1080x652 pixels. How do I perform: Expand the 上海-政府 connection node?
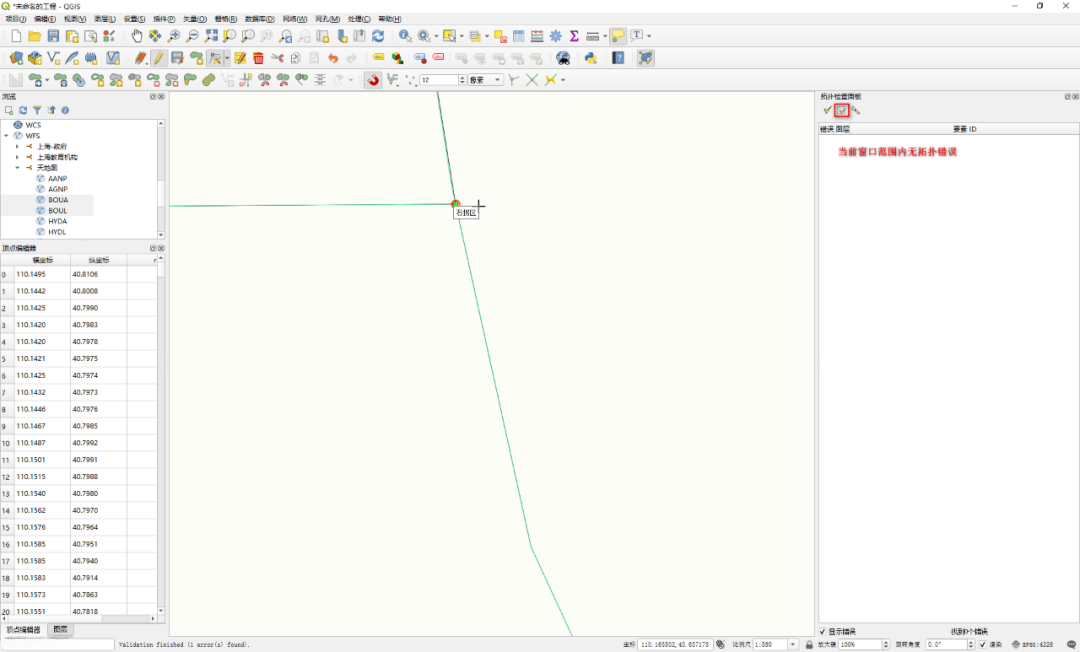click(17, 146)
